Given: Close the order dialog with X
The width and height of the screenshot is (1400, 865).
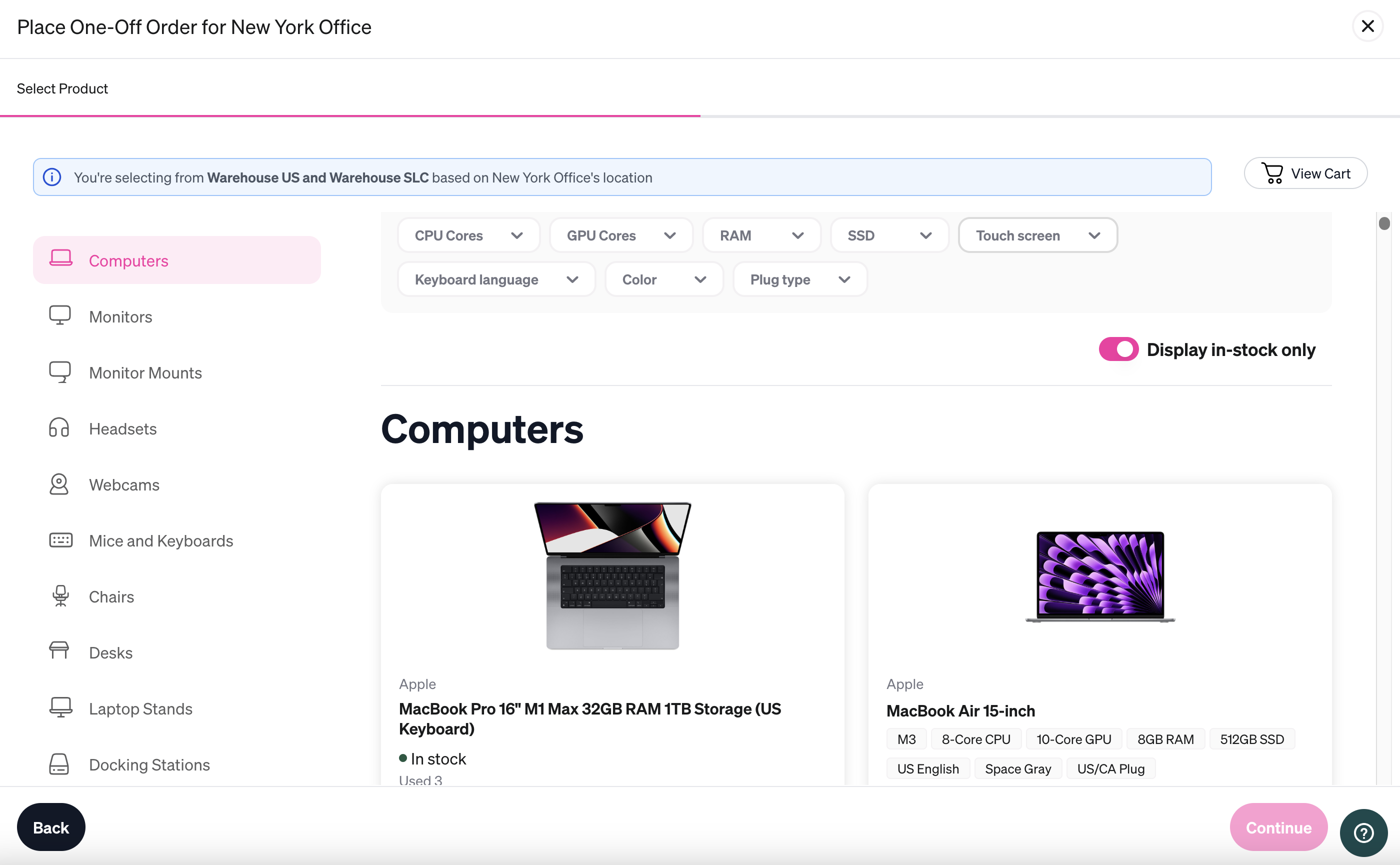Looking at the screenshot, I should point(1367,26).
